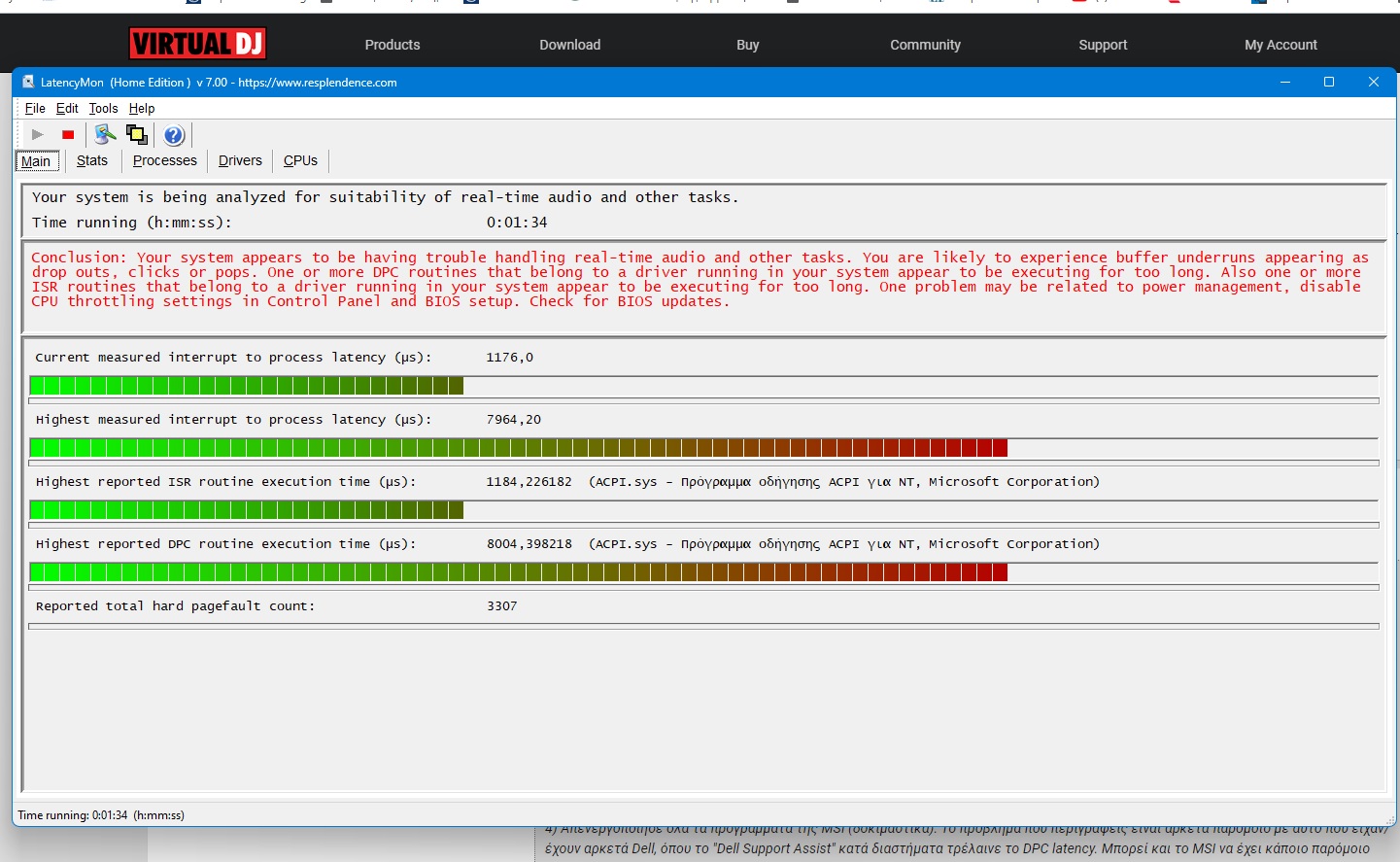
Task: Click the window-copy icon in the toolbar
Action: (x=137, y=135)
